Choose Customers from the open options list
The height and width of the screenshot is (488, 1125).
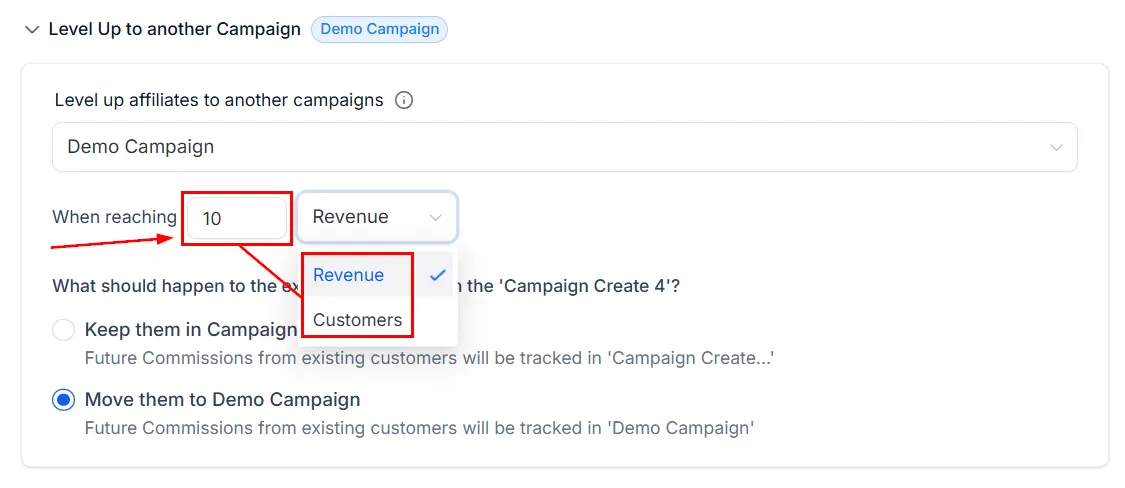[x=357, y=319]
